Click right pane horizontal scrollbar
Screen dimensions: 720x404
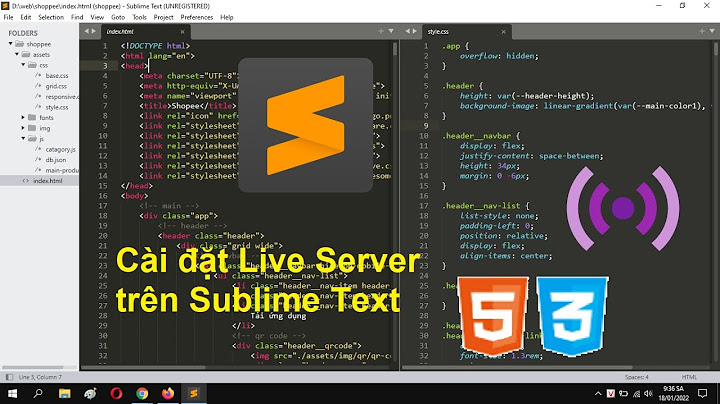coord(518,367)
